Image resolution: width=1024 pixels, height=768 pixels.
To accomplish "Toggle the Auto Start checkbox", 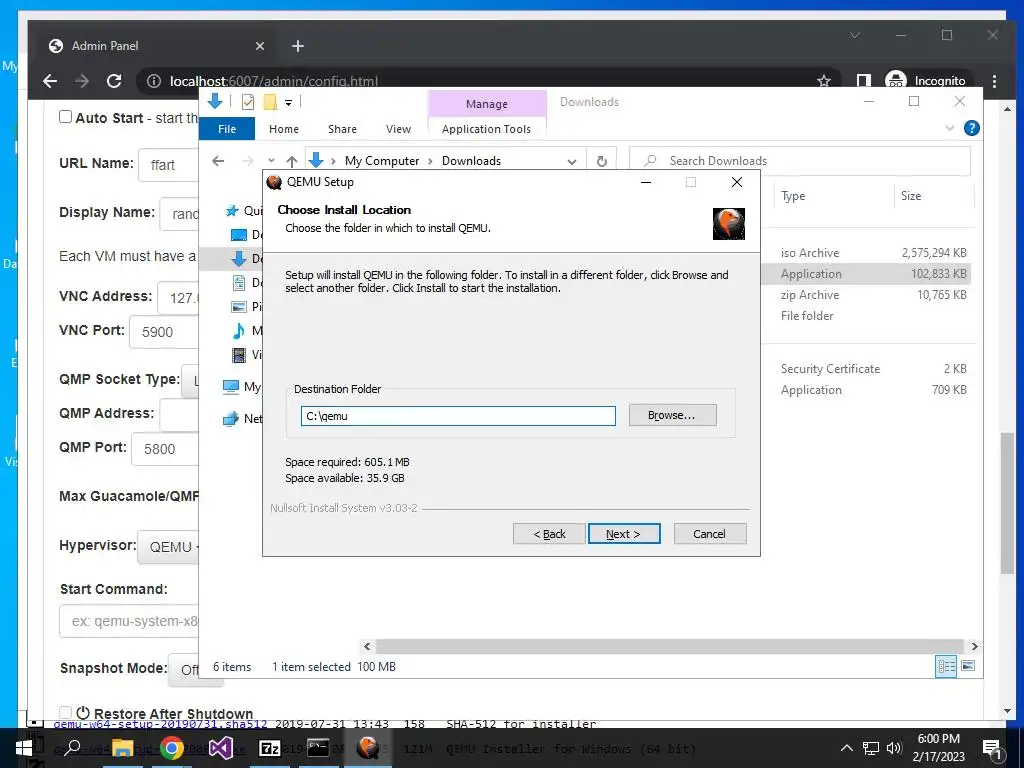I will click(x=65, y=116).
